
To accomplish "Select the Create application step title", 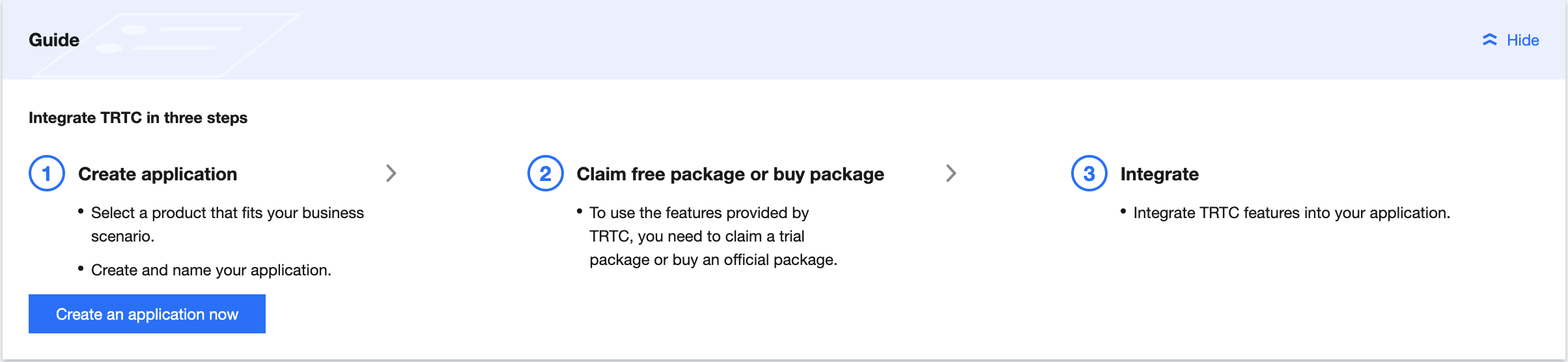I will pos(158,174).
